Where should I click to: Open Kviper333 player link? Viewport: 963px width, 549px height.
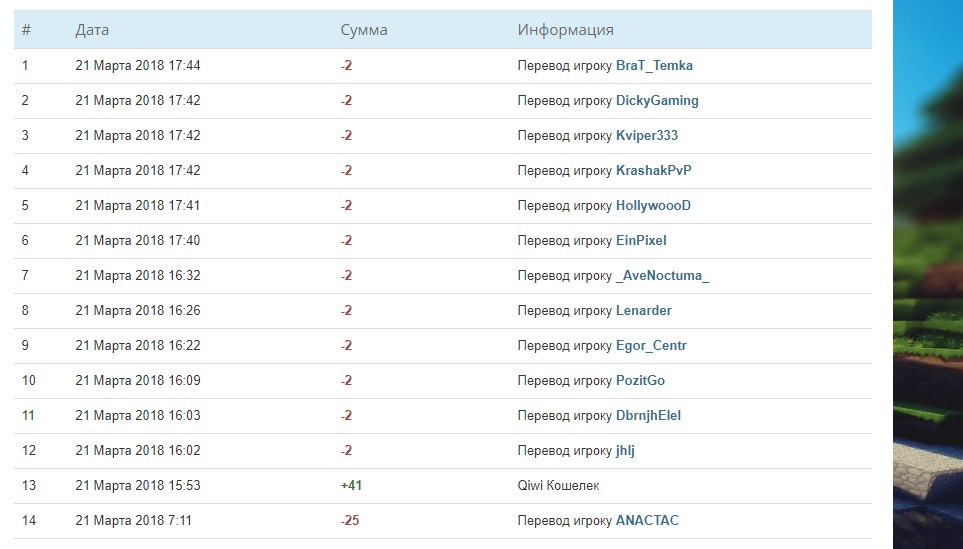coord(647,136)
